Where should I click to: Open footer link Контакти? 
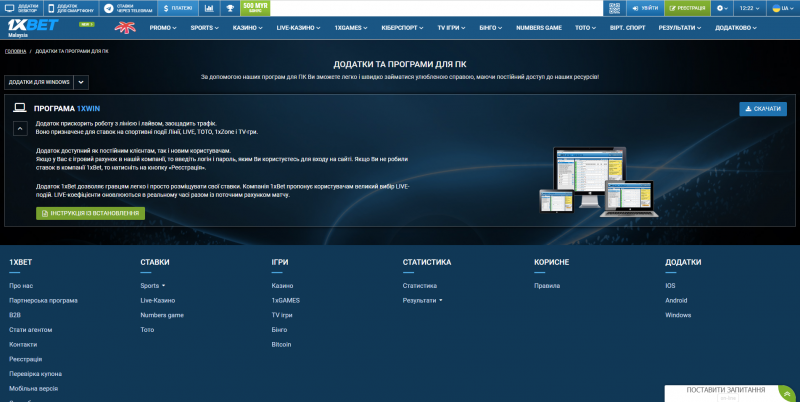[23, 345]
